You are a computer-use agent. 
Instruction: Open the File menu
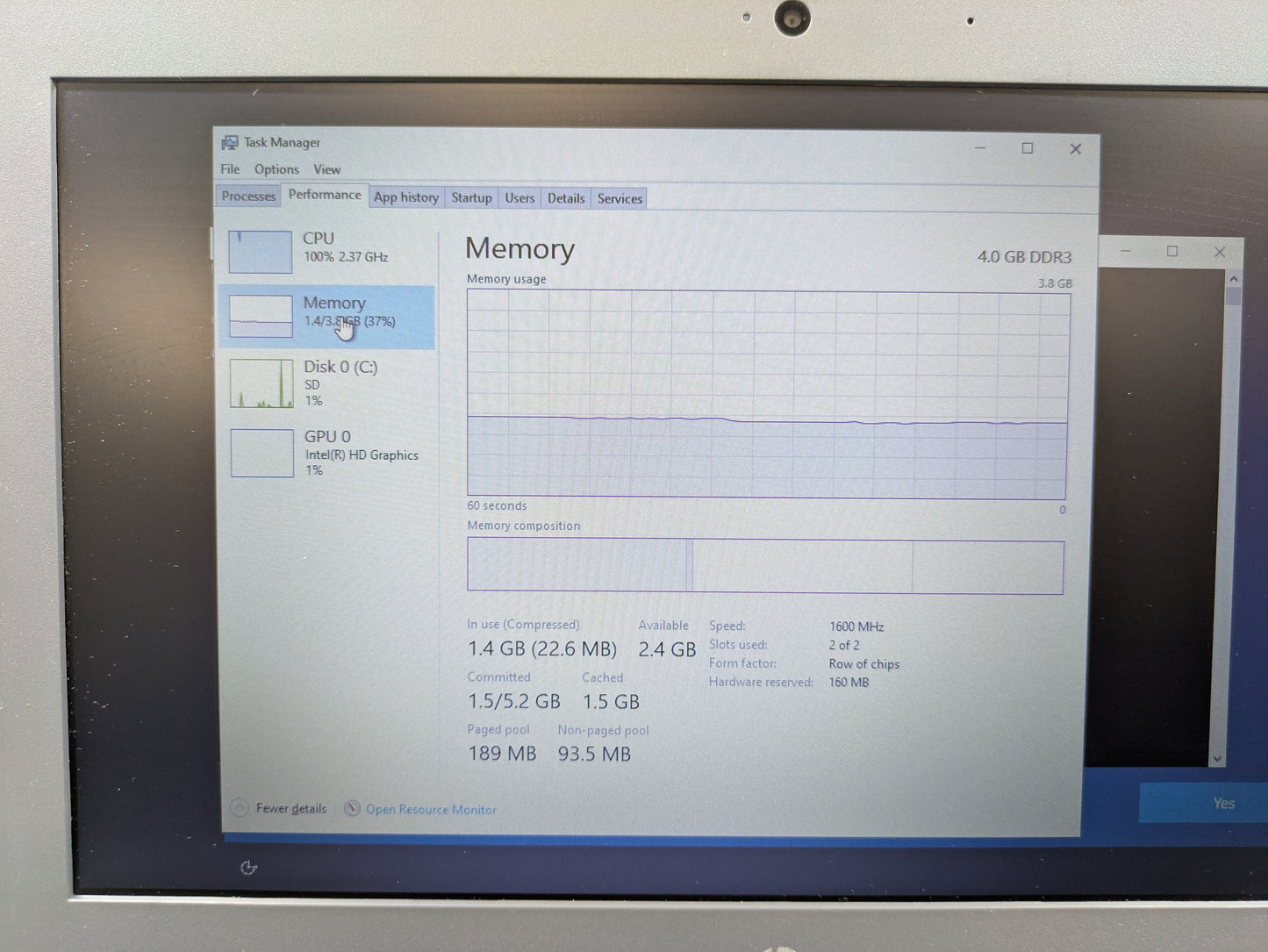pyautogui.click(x=230, y=168)
